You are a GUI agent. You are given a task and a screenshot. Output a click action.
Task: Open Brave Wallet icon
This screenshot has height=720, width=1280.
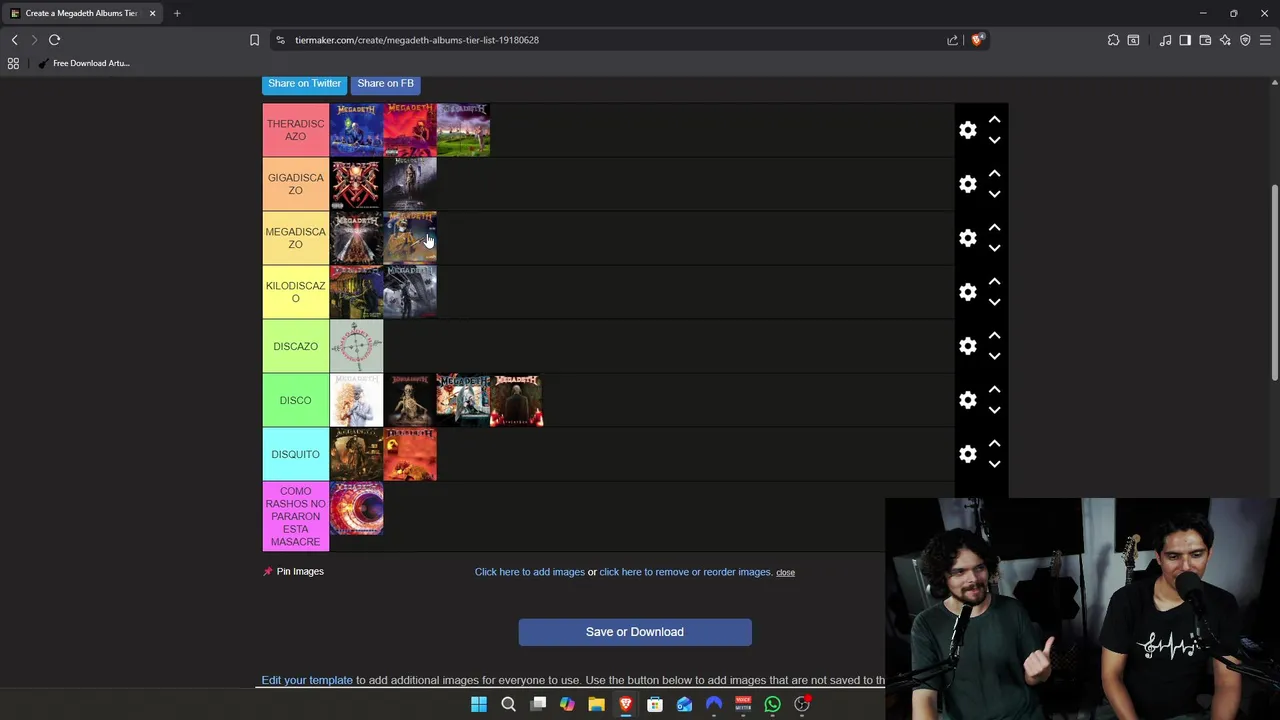pos(1205,40)
